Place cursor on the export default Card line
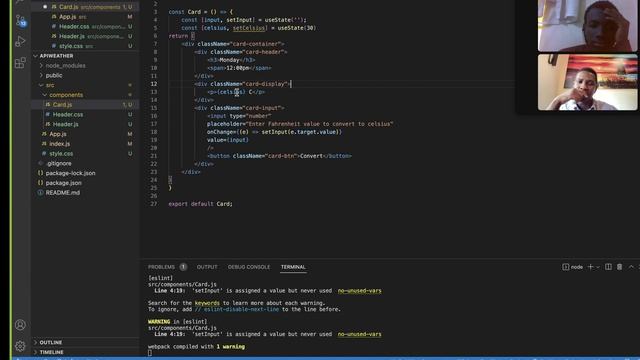 tap(200, 204)
